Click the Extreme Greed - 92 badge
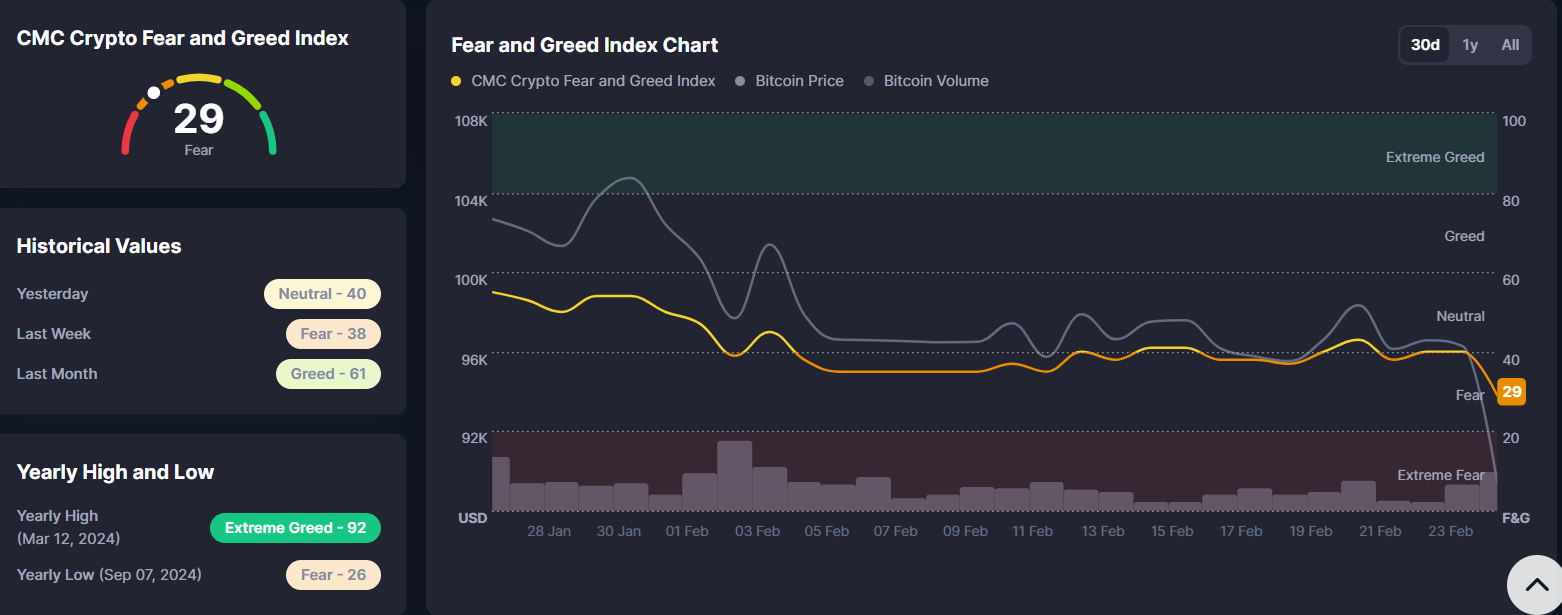Screen dimensions: 1562x615 coord(295,528)
